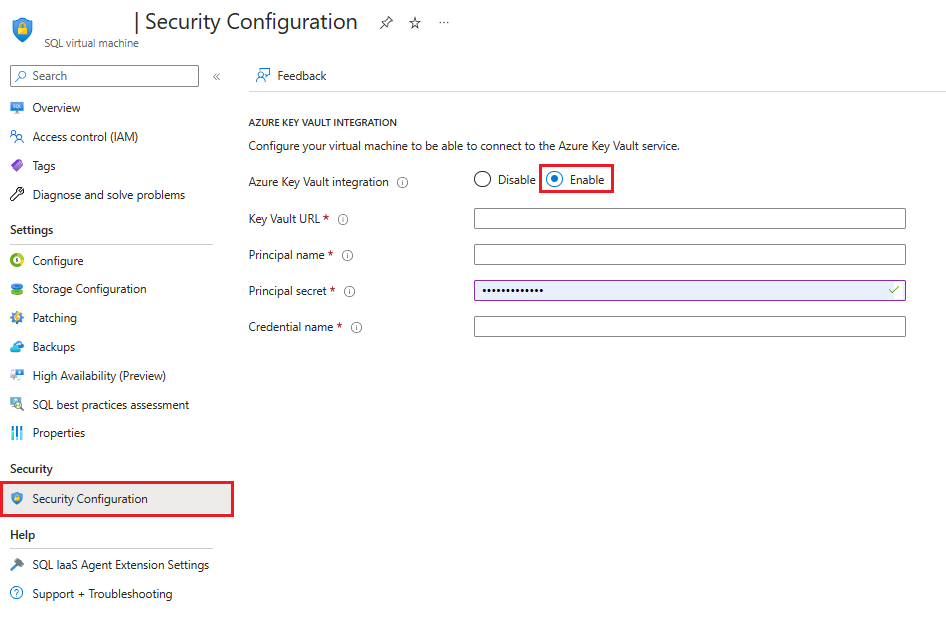
Task: Collapse the sidebar with double chevron
Action: coord(216,75)
